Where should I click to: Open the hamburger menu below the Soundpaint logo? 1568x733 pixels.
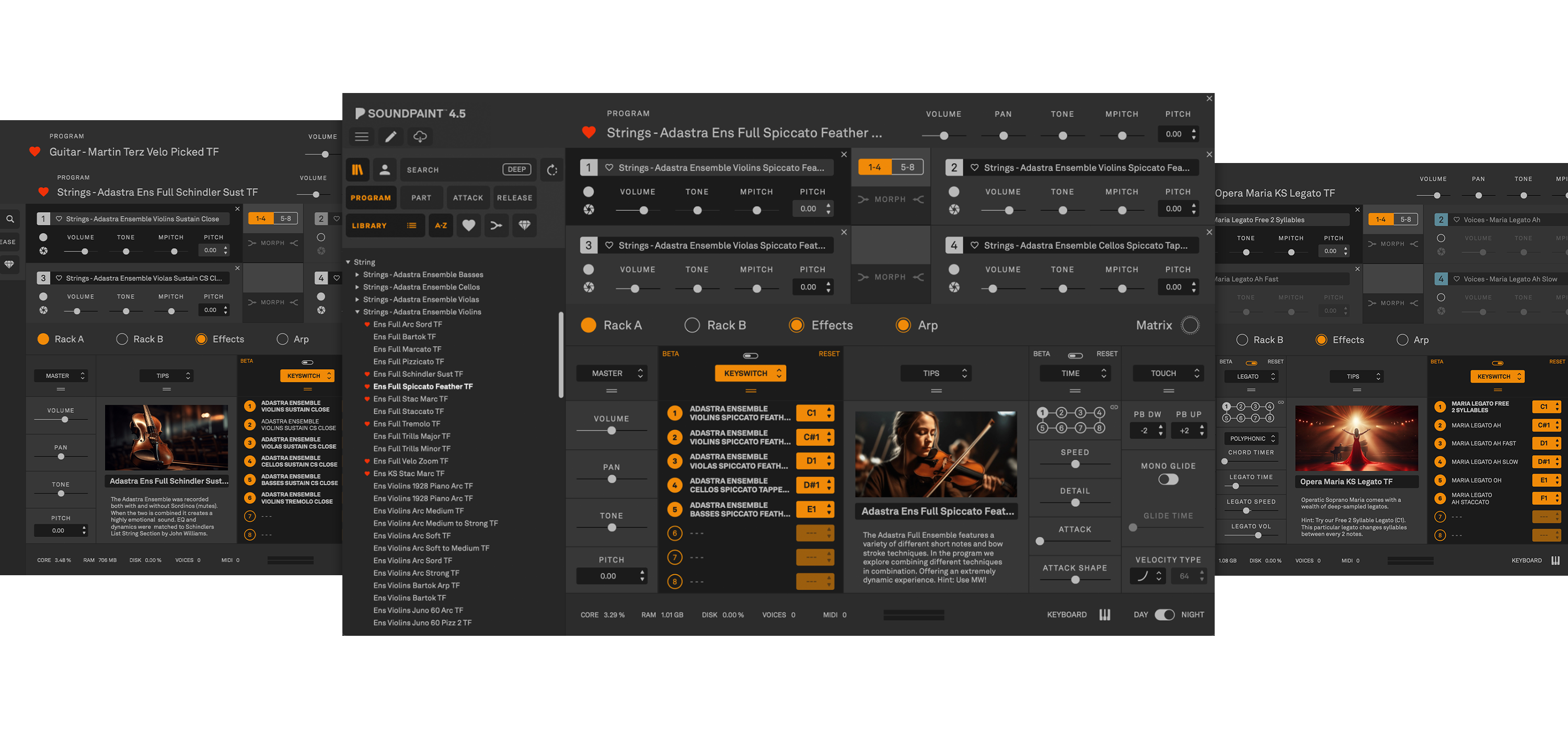click(x=362, y=137)
